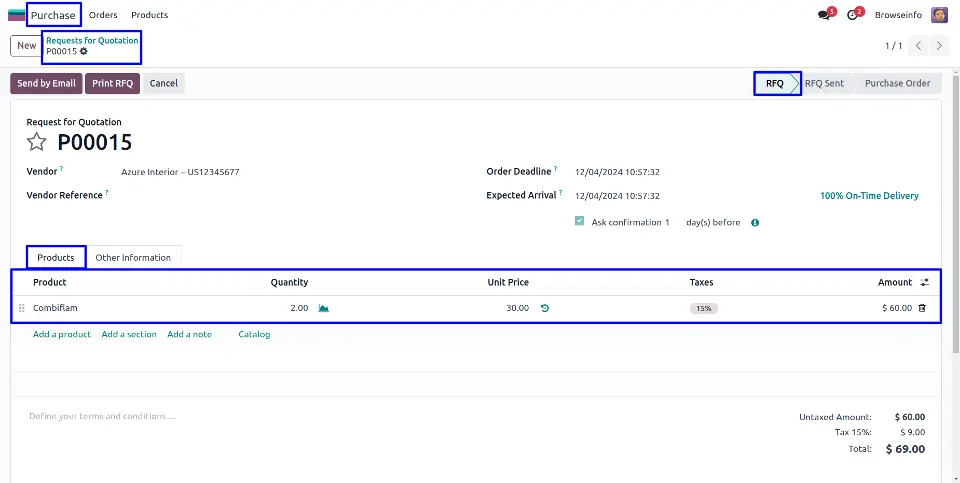Click Add a product link

point(62,334)
